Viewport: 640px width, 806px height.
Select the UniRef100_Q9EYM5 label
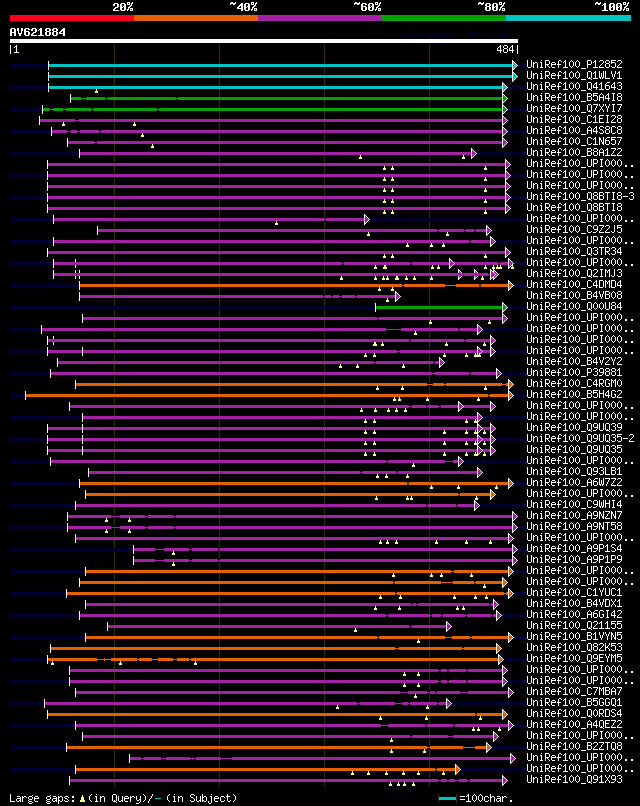click(x=574, y=658)
